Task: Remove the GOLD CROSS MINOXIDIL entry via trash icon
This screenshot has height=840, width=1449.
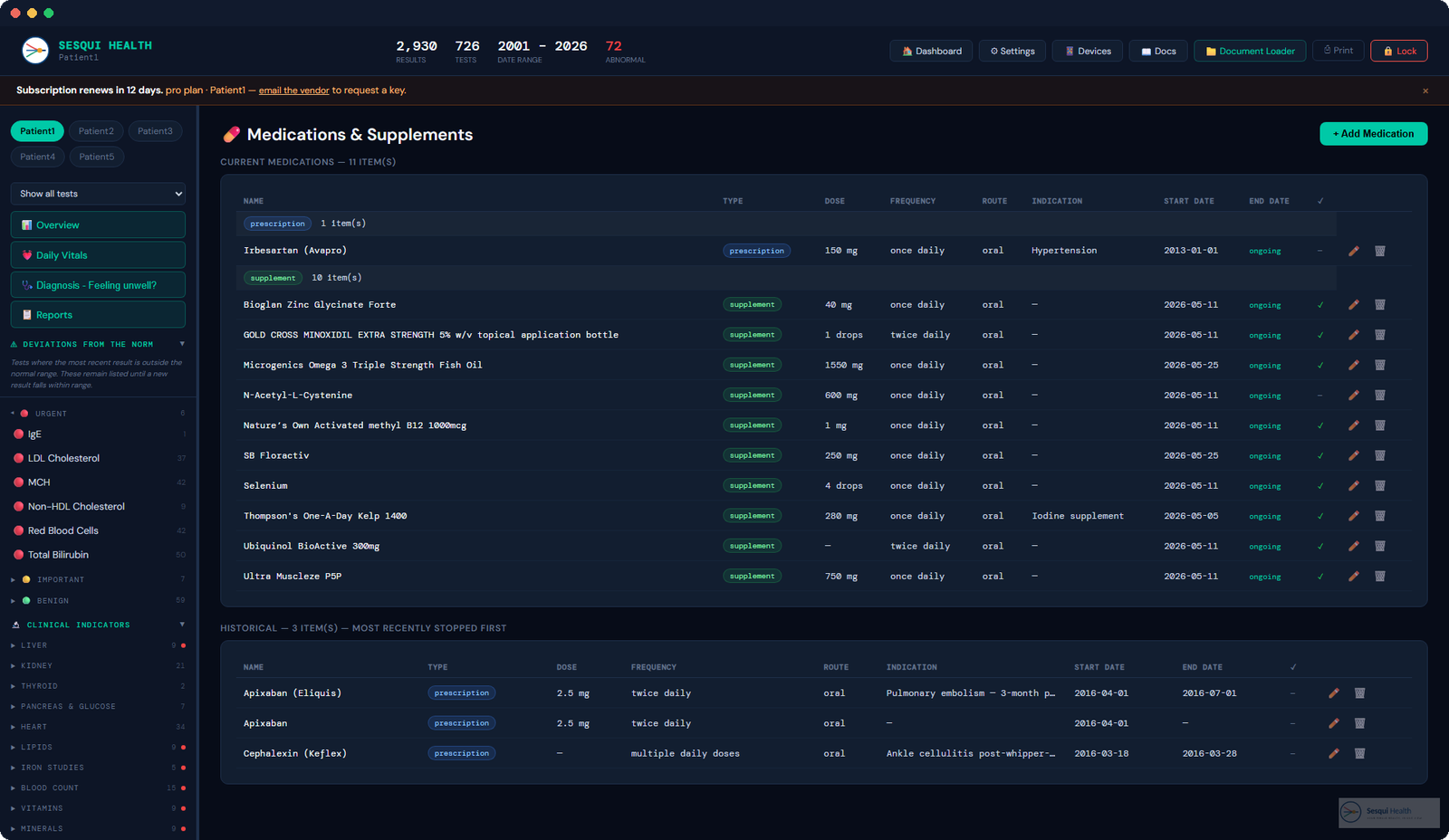Action: 1380,335
